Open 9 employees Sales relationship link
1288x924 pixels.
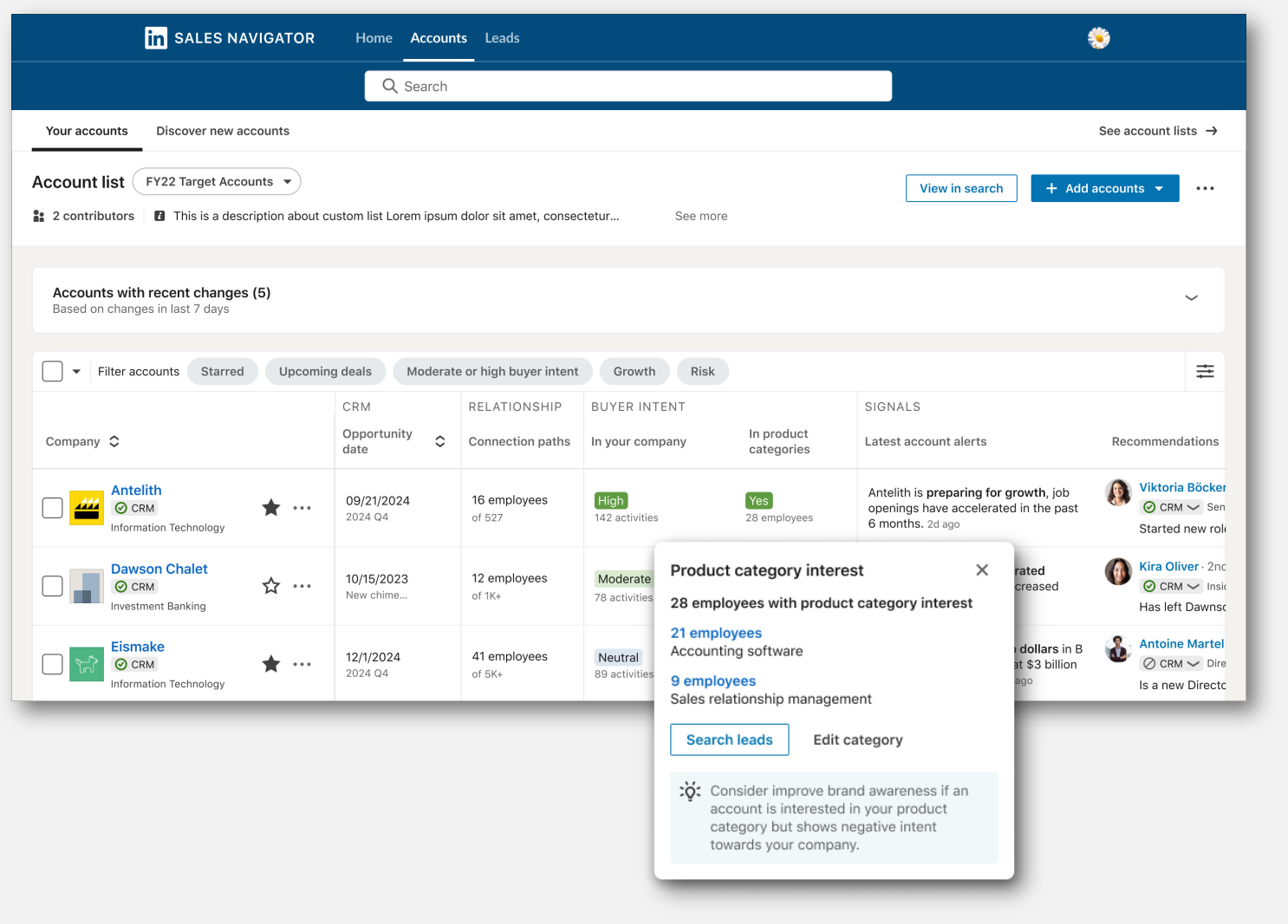pos(713,680)
